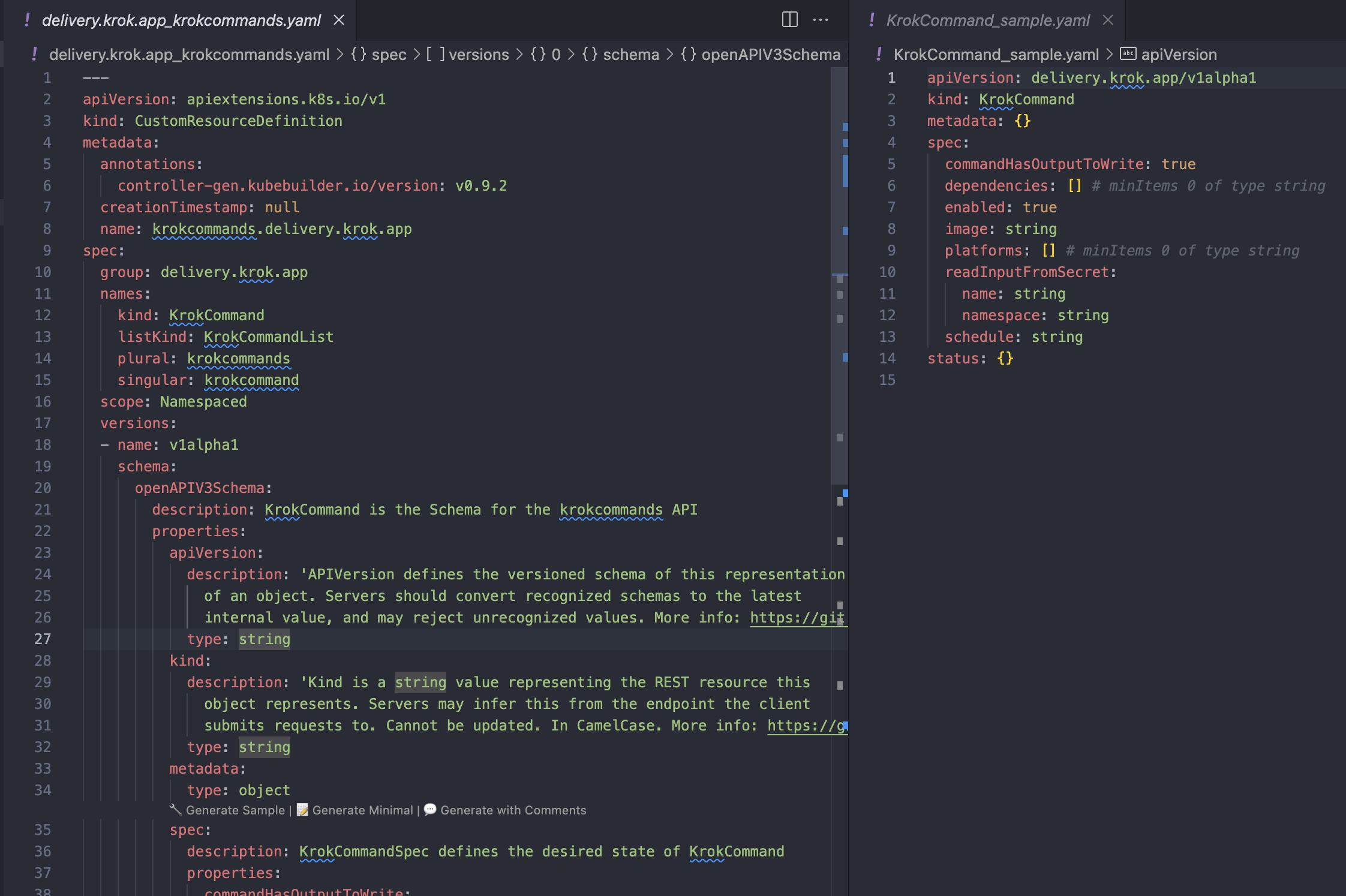Image resolution: width=1346 pixels, height=896 pixels.
Task: Click 'krokcommands.delivery.krok.app' name value
Action: [282, 229]
